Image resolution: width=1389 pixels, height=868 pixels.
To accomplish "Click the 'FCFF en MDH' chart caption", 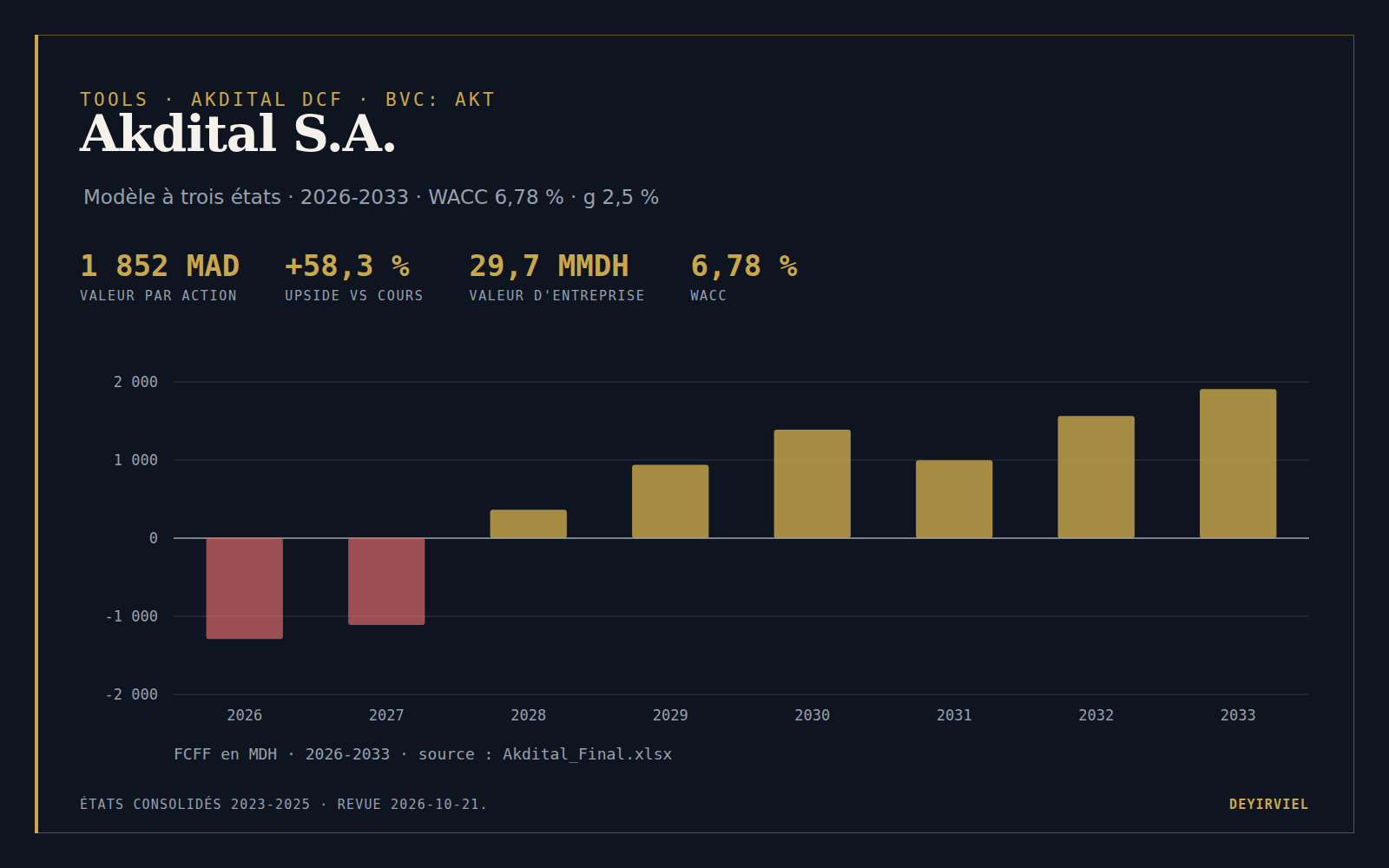I will [x=423, y=754].
